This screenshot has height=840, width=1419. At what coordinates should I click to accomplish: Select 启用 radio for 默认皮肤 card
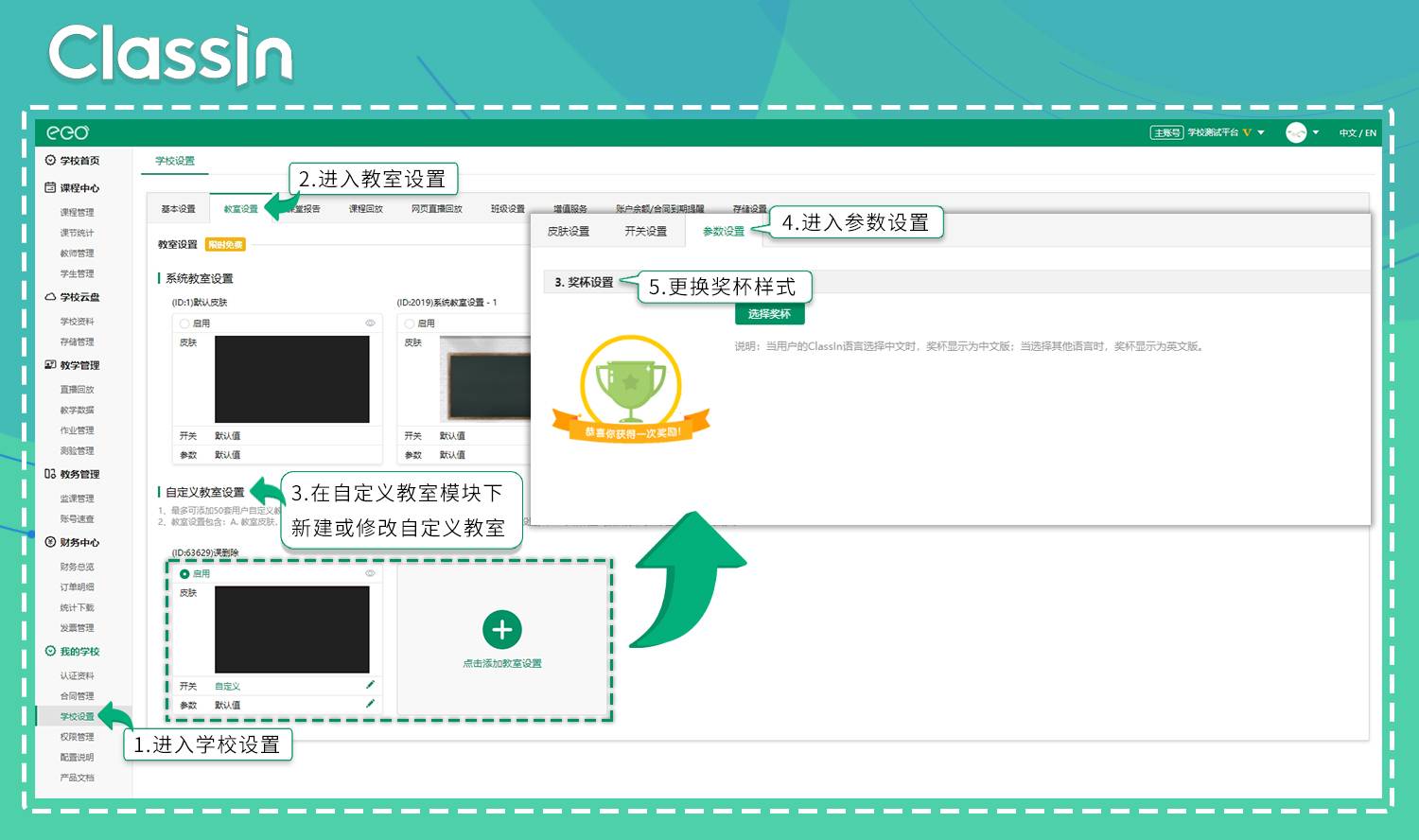184,324
